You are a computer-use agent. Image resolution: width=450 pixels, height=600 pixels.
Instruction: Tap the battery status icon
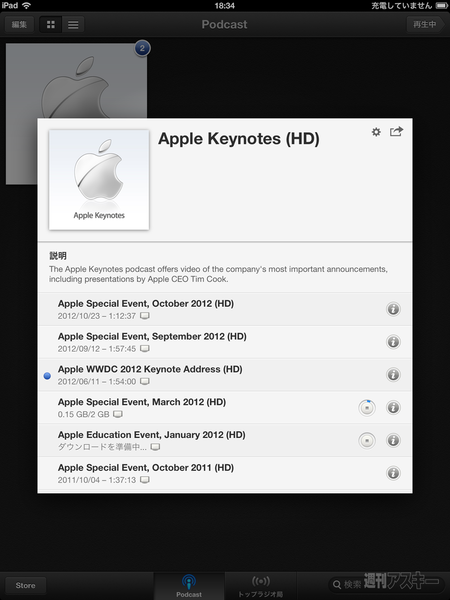[x=442, y=5]
